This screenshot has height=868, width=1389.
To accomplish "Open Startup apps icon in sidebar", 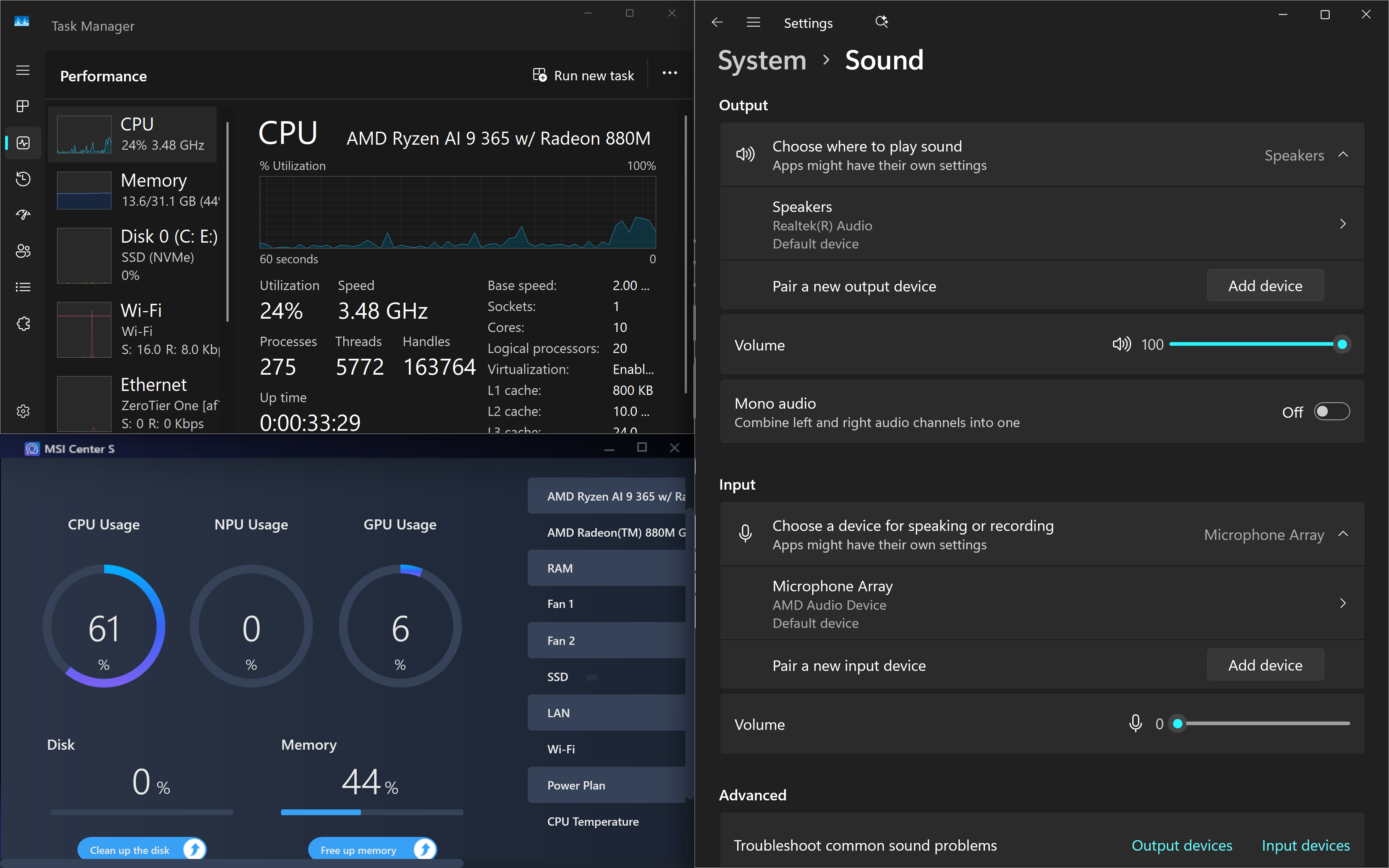I will point(23,215).
